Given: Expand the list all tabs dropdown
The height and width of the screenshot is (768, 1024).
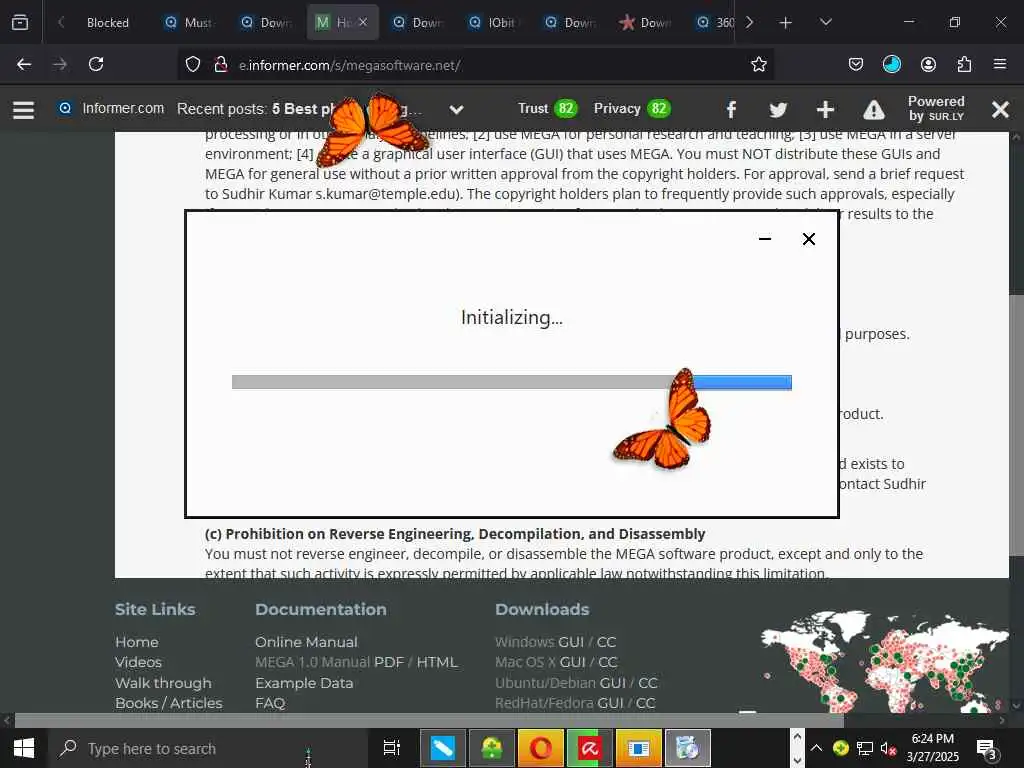Looking at the screenshot, I should coord(825,22).
